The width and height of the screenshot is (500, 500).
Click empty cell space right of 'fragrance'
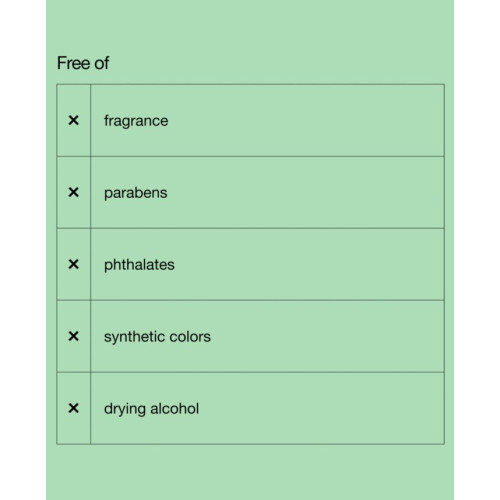306,120
